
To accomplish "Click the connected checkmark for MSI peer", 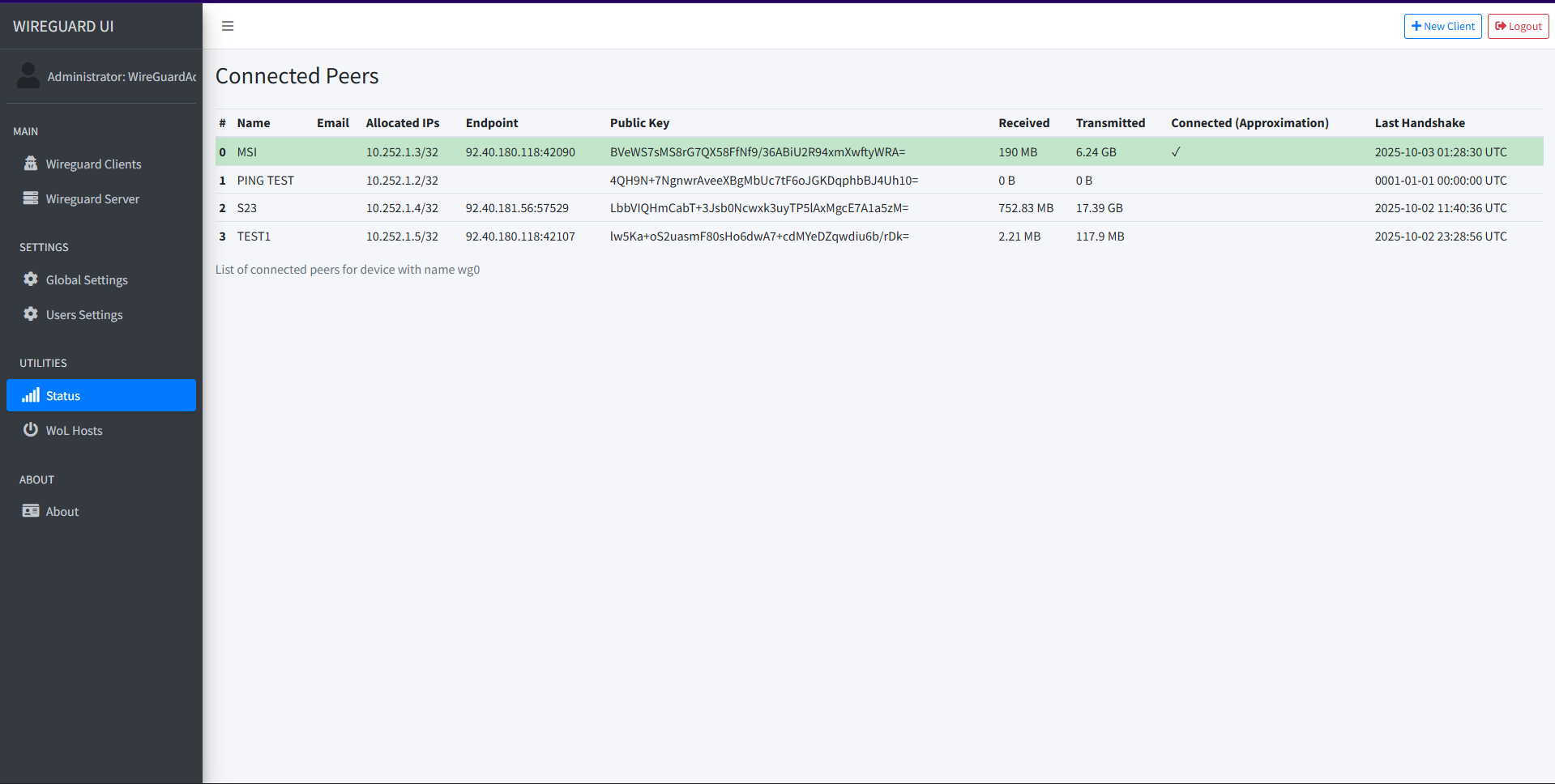I will [1177, 151].
